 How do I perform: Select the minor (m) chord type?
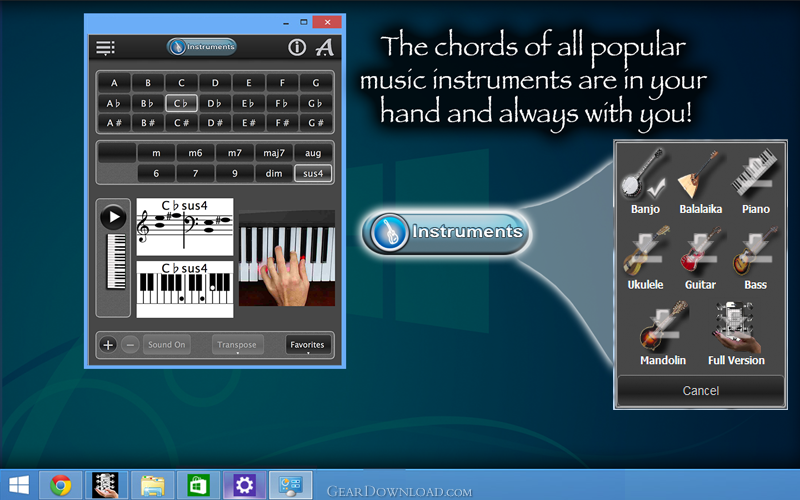coord(156,153)
